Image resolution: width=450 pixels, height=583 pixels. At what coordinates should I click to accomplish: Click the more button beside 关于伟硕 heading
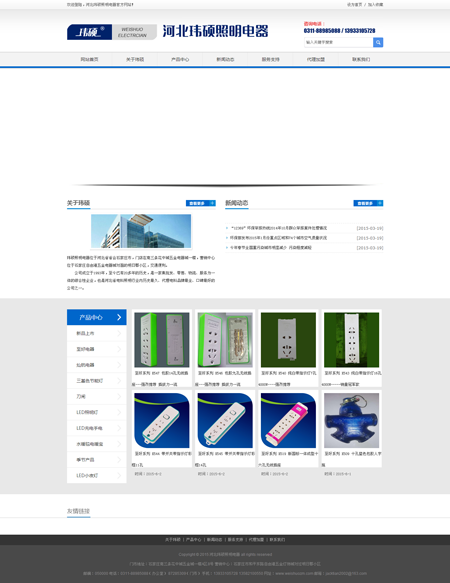point(200,203)
